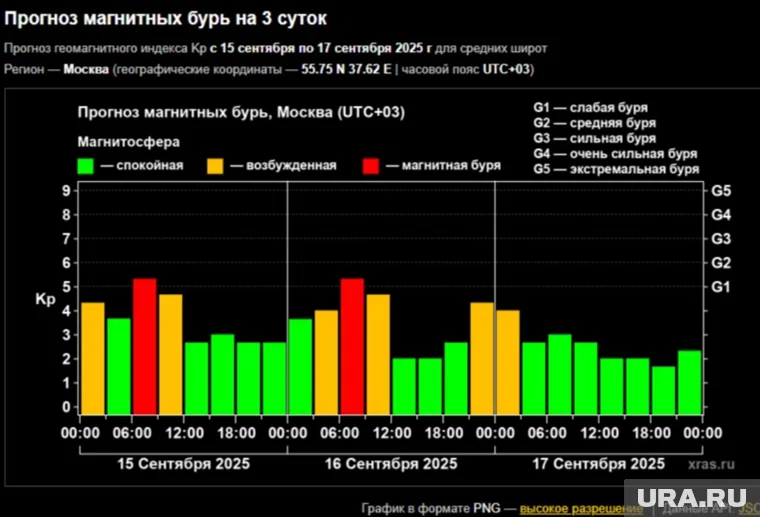
Task: Click the red storm bar on 16 September
Action: [352, 346]
